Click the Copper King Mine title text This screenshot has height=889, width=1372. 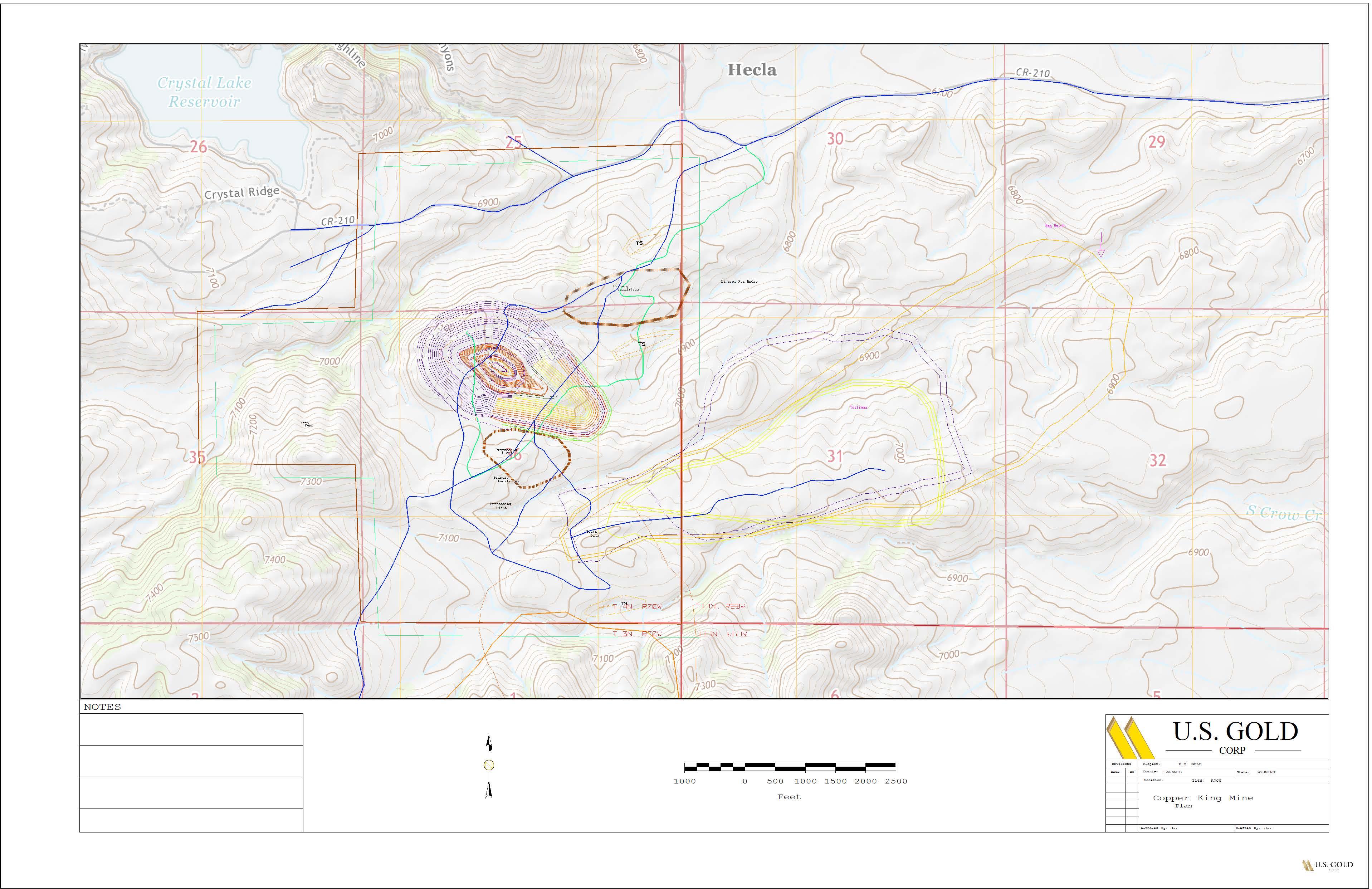1202,798
